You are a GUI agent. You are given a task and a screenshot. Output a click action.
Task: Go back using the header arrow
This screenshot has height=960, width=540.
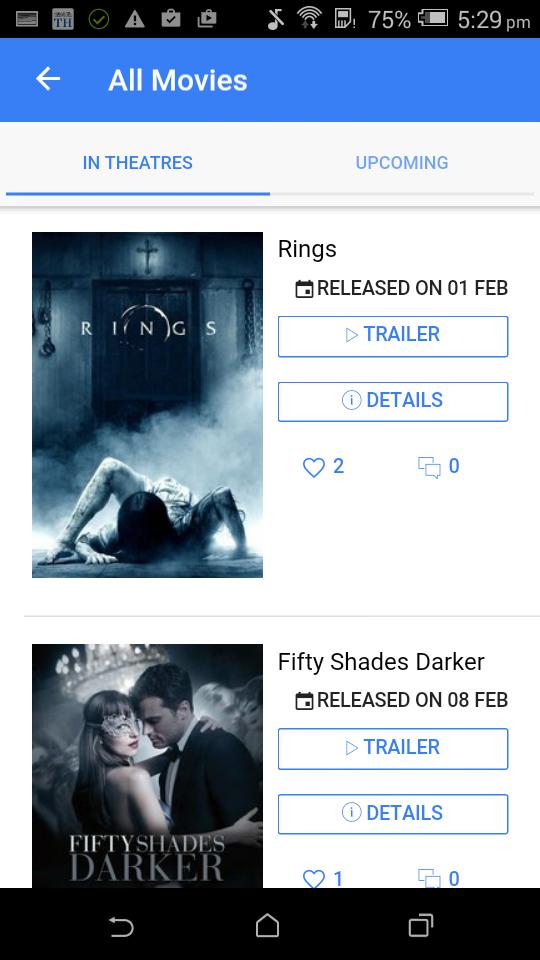tap(48, 79)
